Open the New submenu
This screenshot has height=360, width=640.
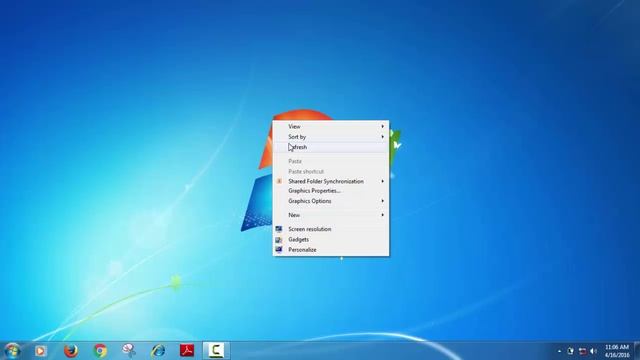click(331, 215)
